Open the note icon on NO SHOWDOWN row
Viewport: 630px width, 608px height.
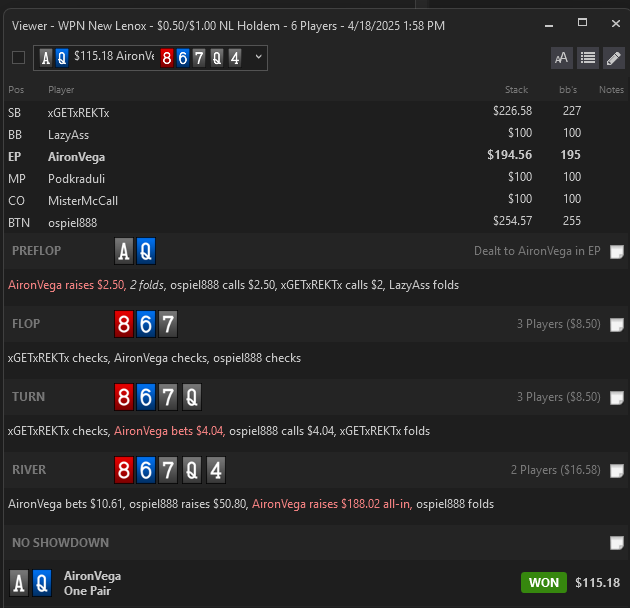pos(617,543)
